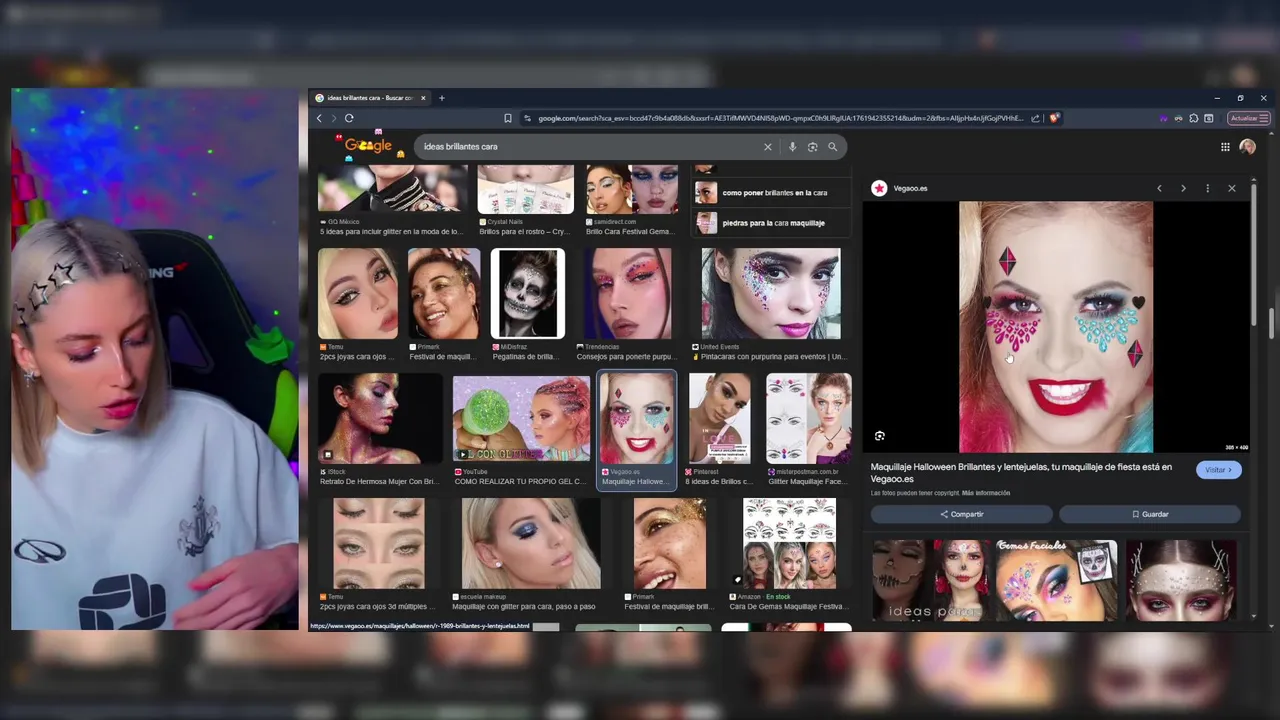Screen dimensions: 1280x720
Task: Close the image preview panel
Action: point(1232,188)
